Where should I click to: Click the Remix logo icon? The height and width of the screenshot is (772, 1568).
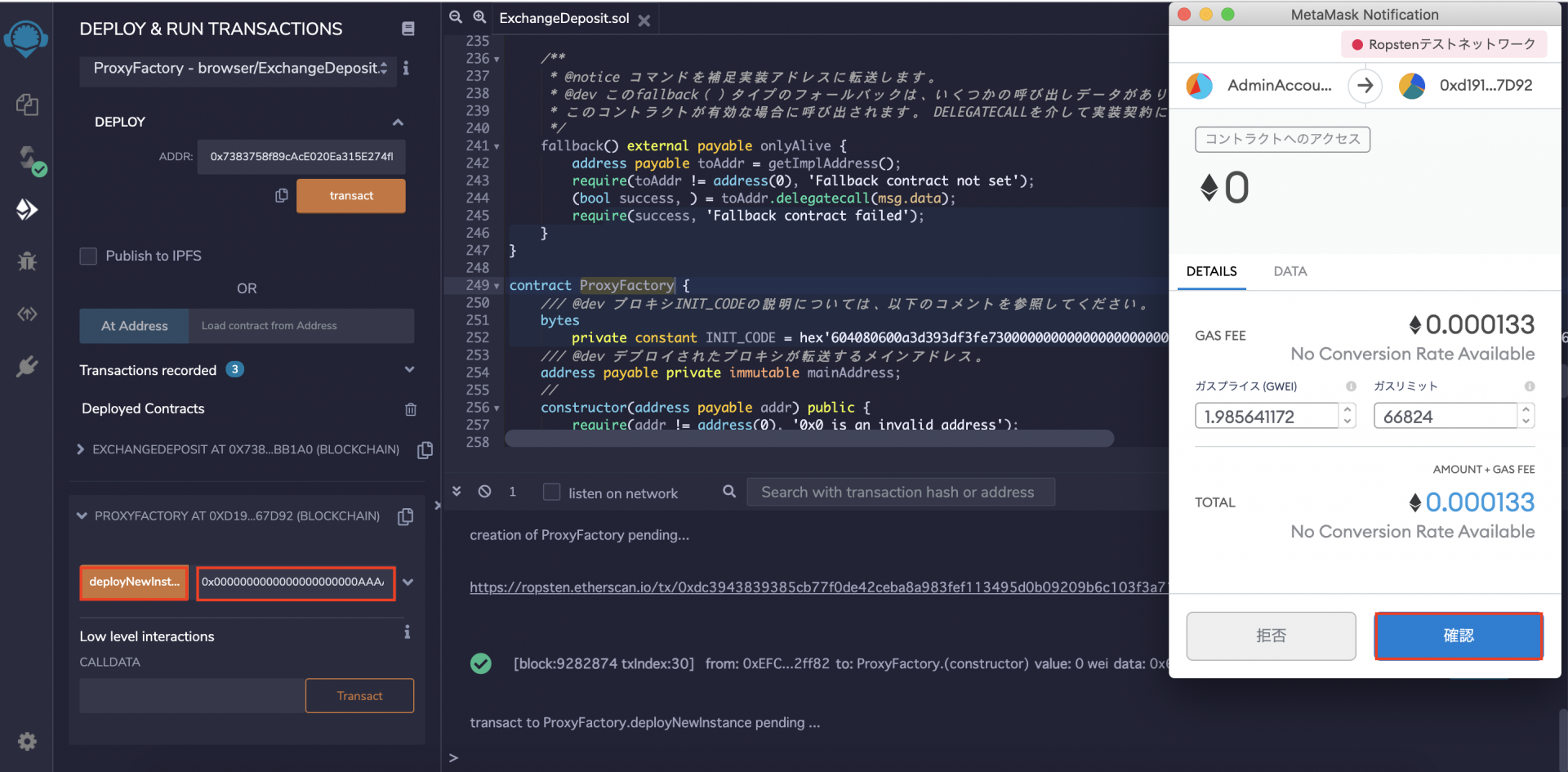pyautogui.click(x=26, y=38)
